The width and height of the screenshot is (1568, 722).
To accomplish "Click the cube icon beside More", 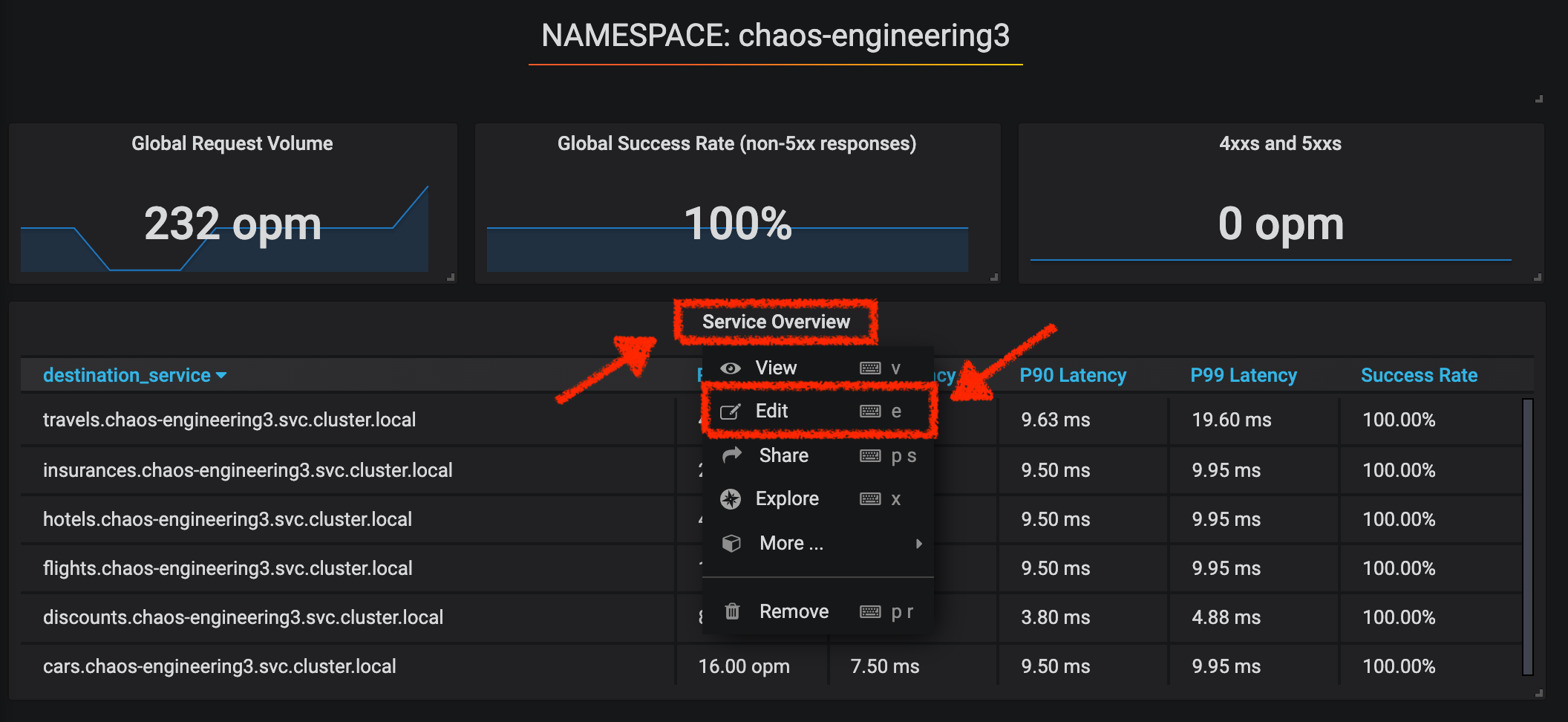I will pyautogui.click(x=732, y=544).
